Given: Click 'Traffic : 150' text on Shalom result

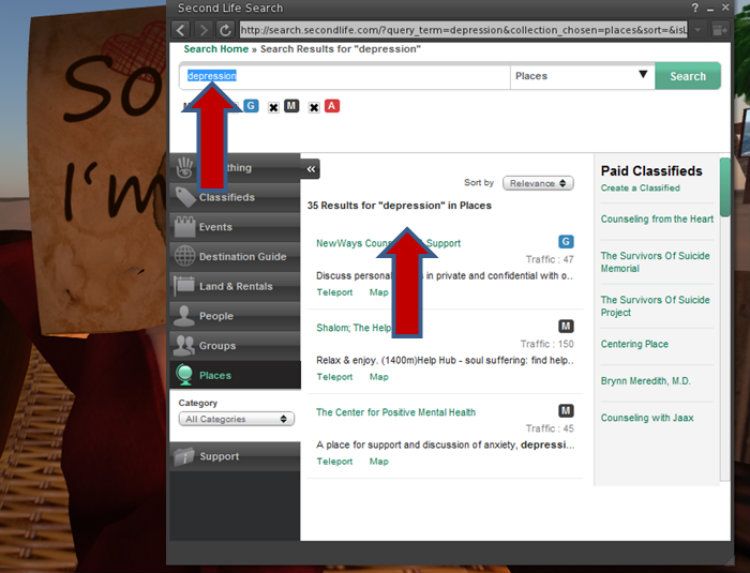Looking at the screenshot, I should coord(547,344).
